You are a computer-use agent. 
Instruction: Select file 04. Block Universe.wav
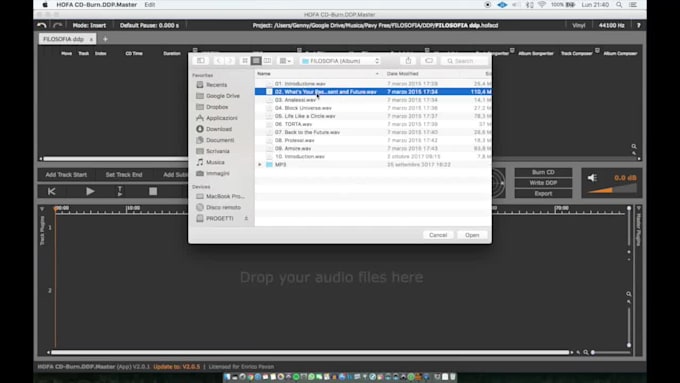(373, 108)
